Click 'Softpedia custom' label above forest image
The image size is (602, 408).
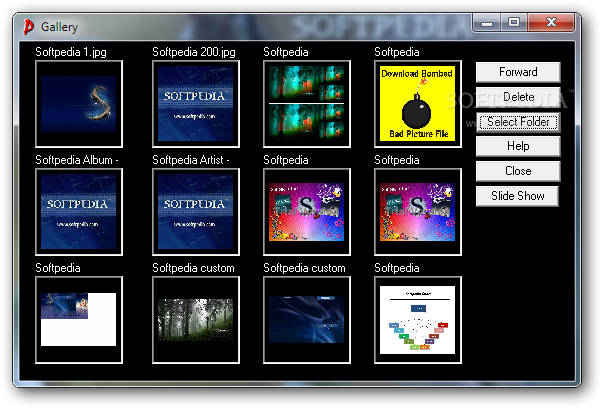[x=193, y=268]
